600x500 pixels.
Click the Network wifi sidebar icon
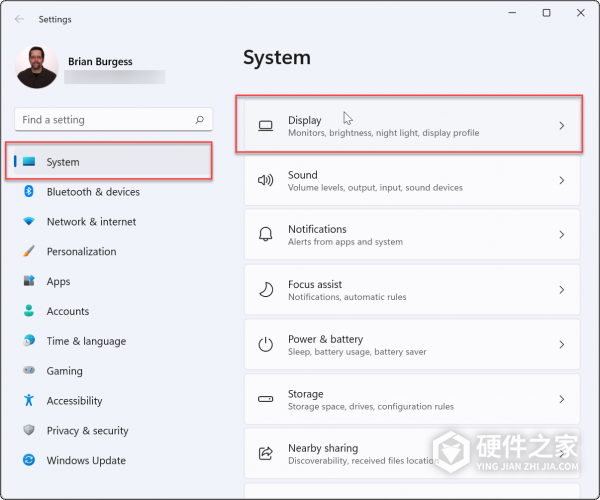(x=29, y=221)
